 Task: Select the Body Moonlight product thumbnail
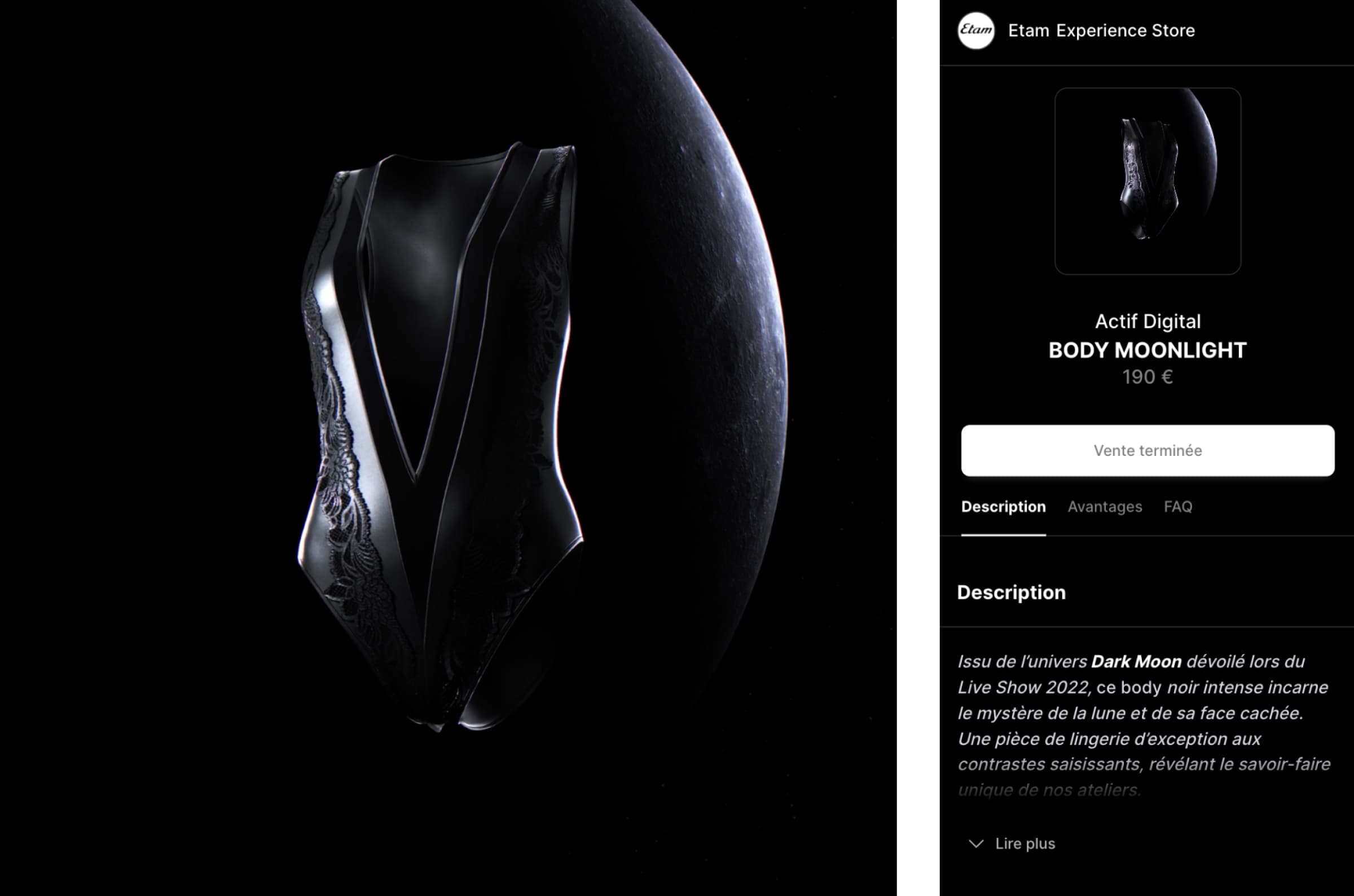point(1147,181)
